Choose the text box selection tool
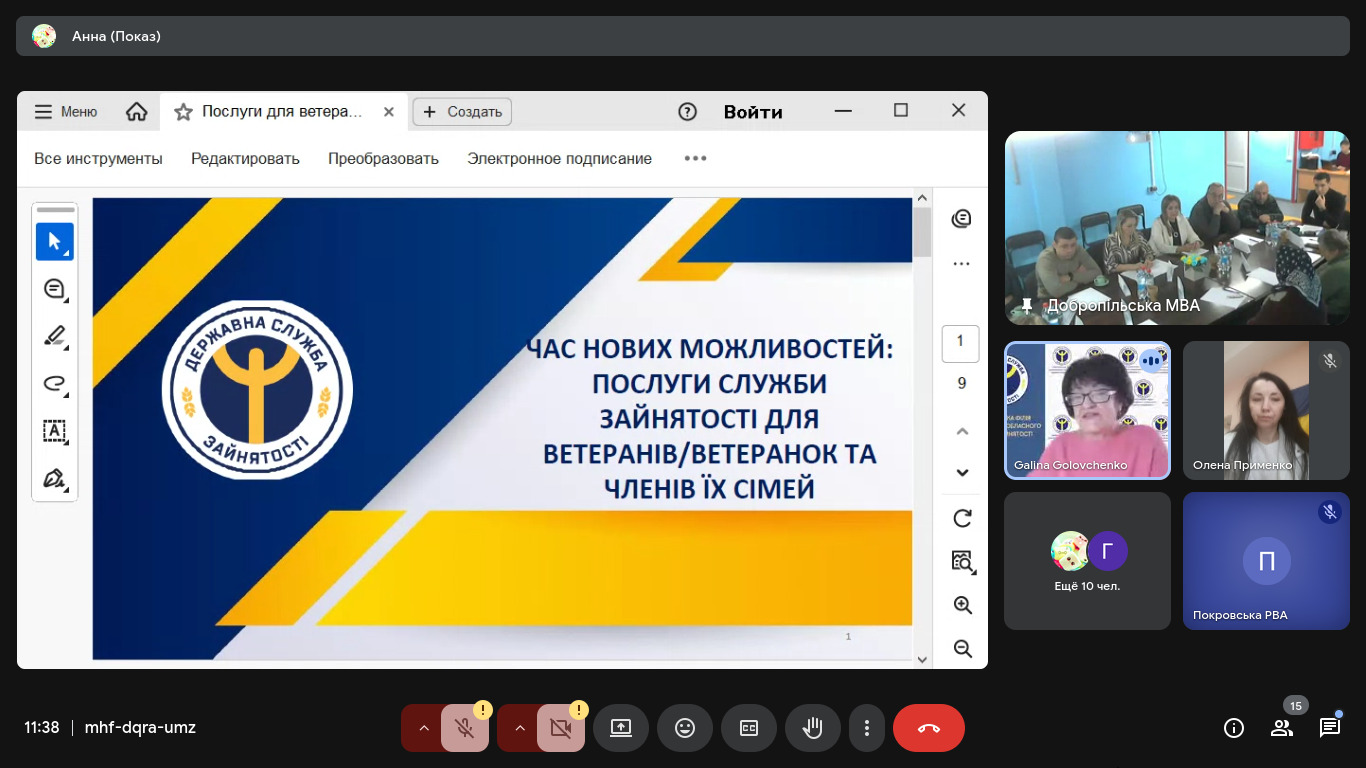This screenshot has width=1366, height=768. click(x=55, y=431)
